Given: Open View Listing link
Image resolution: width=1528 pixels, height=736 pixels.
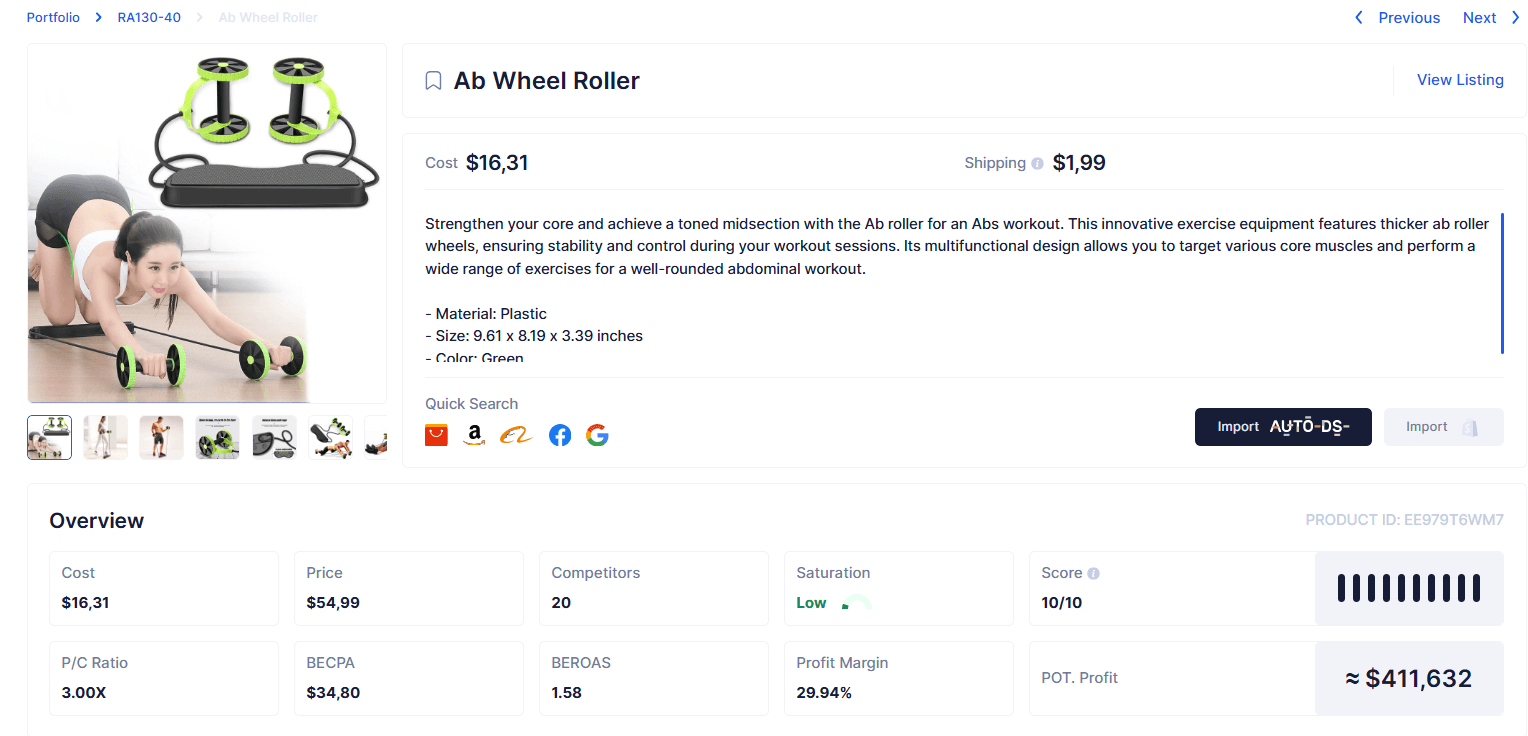Looking at the screenshot, I should (x=1460, y=80).
